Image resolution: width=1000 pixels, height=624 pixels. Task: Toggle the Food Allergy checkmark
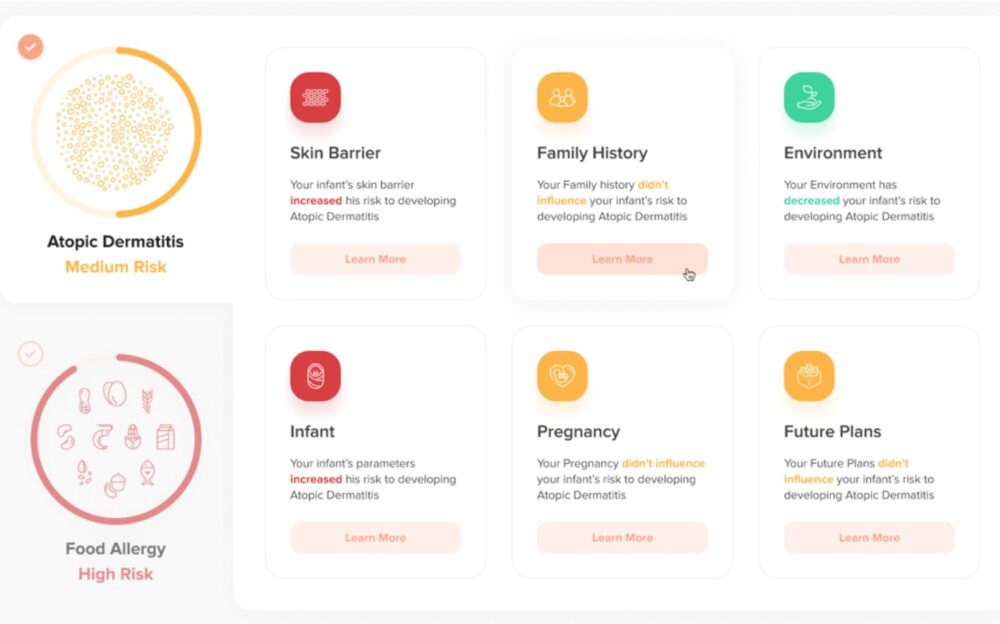(x=31, y=353)
